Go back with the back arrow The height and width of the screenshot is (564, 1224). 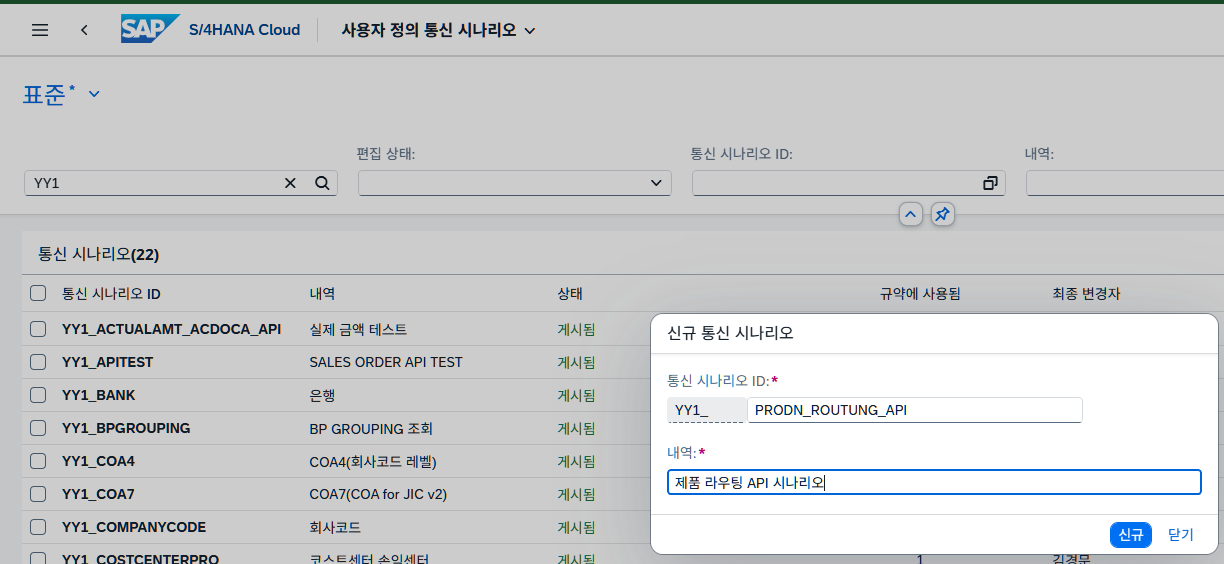(x=84, y=30)
